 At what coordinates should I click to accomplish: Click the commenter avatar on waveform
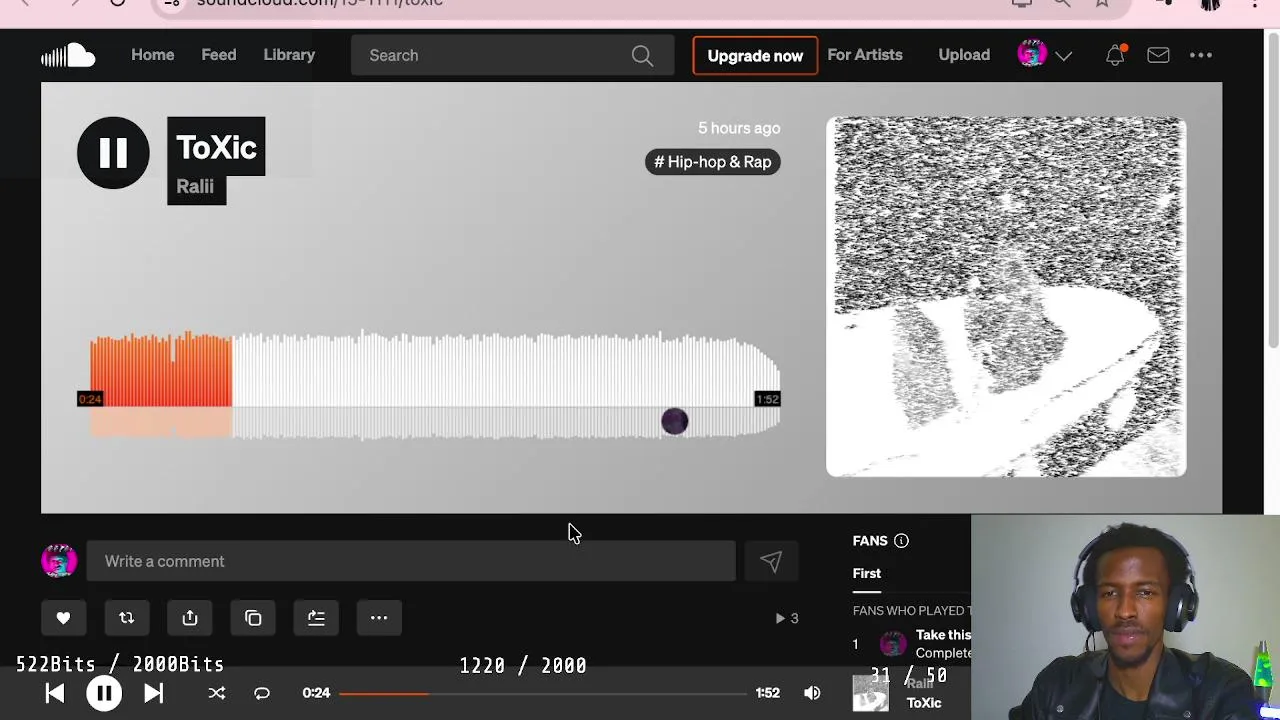click(675, 422)
